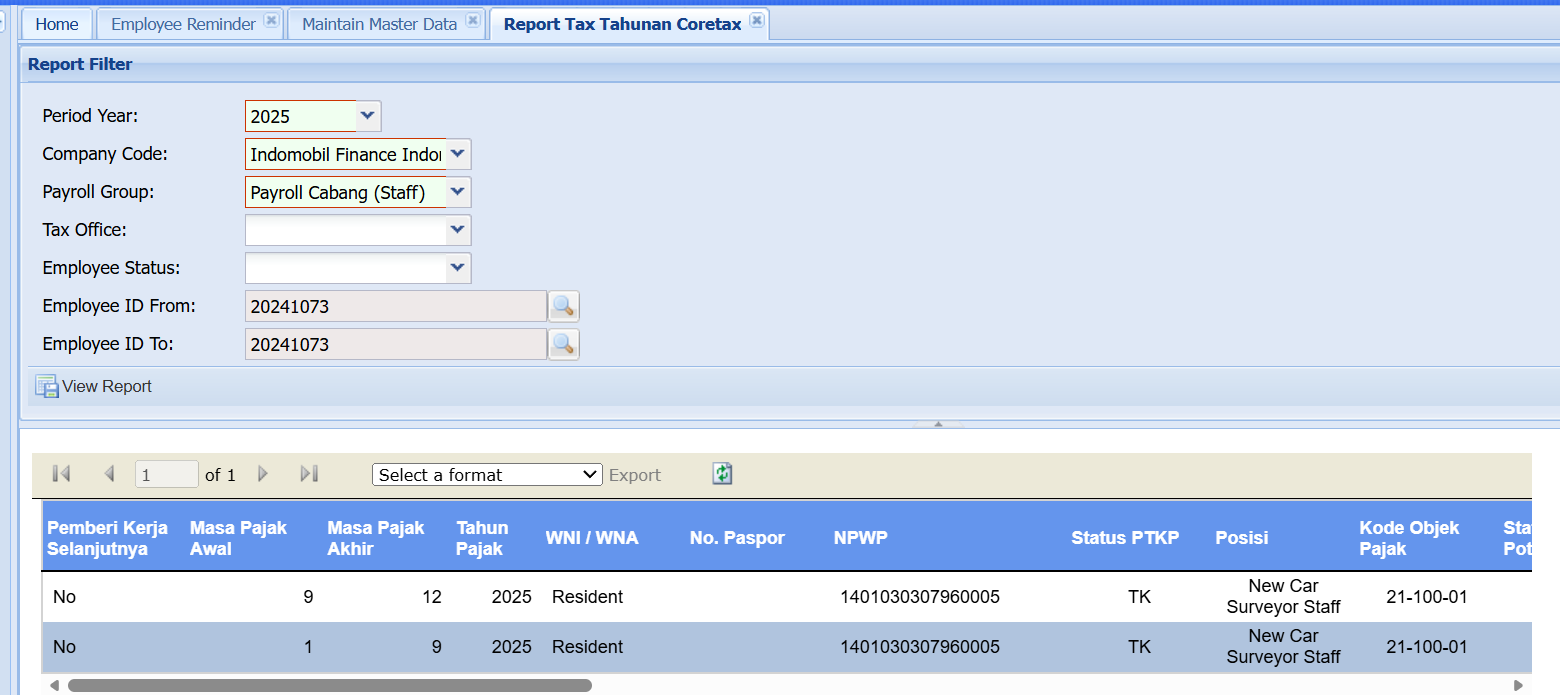1560x695 pixels.
Task: Switch to the Home tab
Action: pos(57,24)
